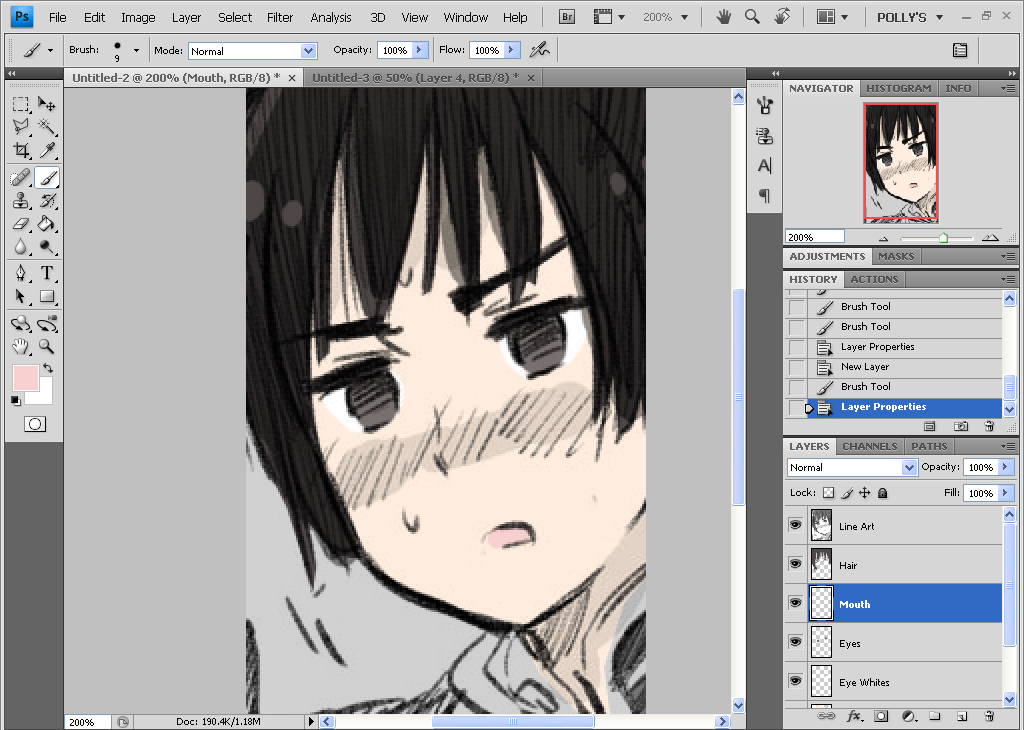
Task: Select the Path Selection tool
Action: (x=21, y=296)
